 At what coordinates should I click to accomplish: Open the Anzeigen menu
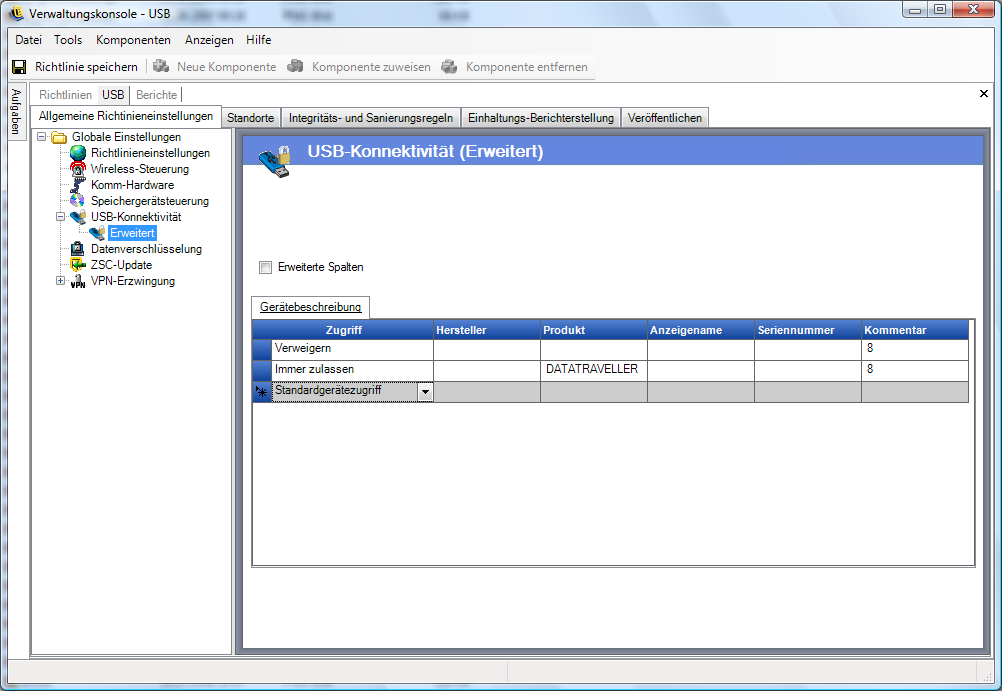pos(209,40)
